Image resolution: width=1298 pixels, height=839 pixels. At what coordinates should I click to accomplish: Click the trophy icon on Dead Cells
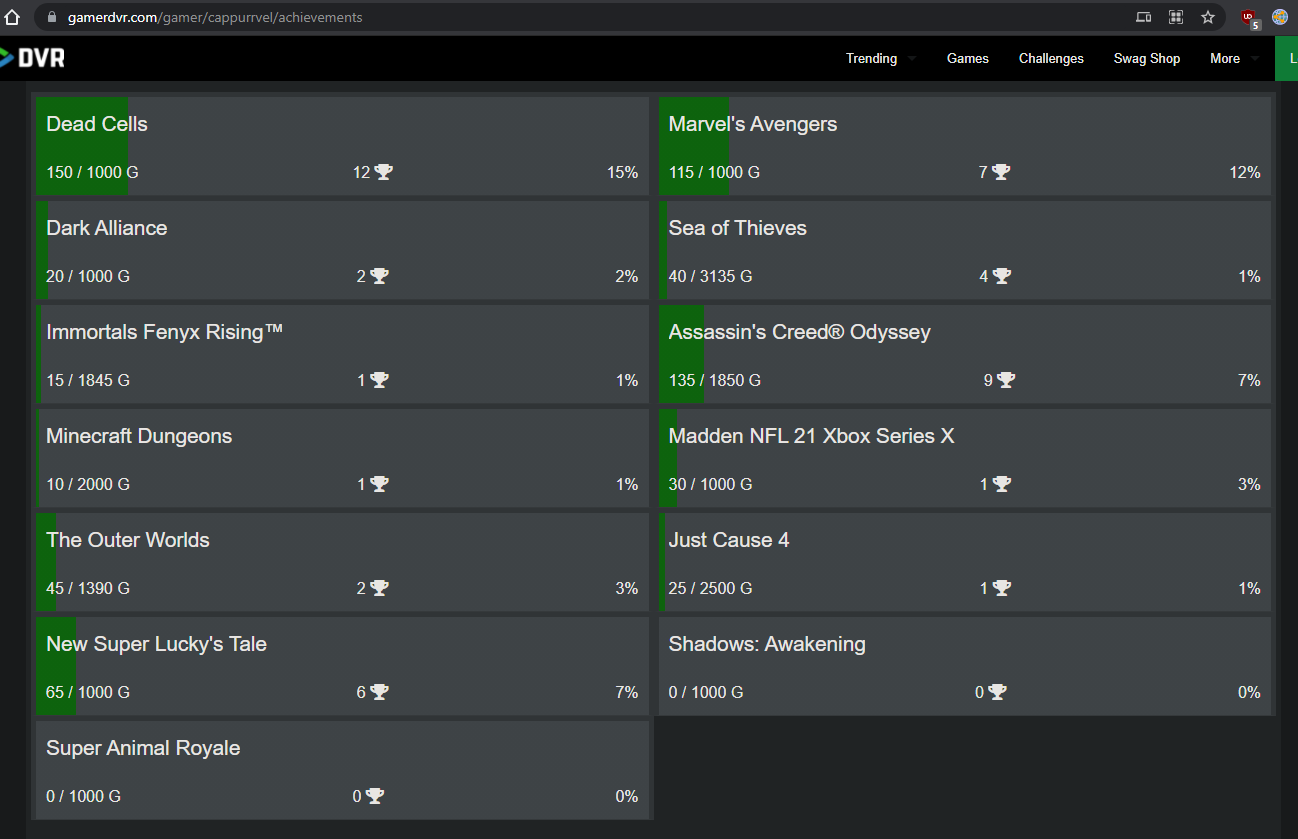pos(384,172)
